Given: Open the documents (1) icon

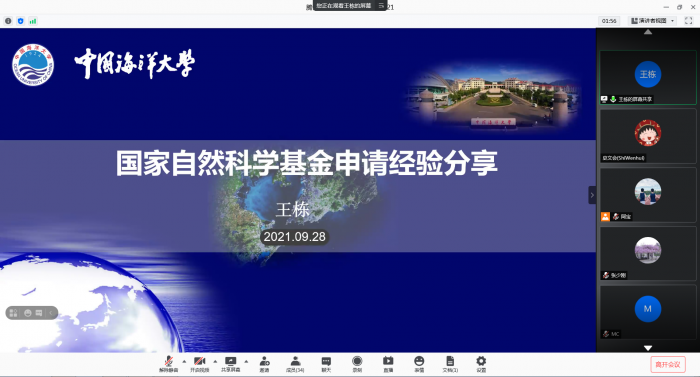Looking at the screenshot, I should 450,364.
